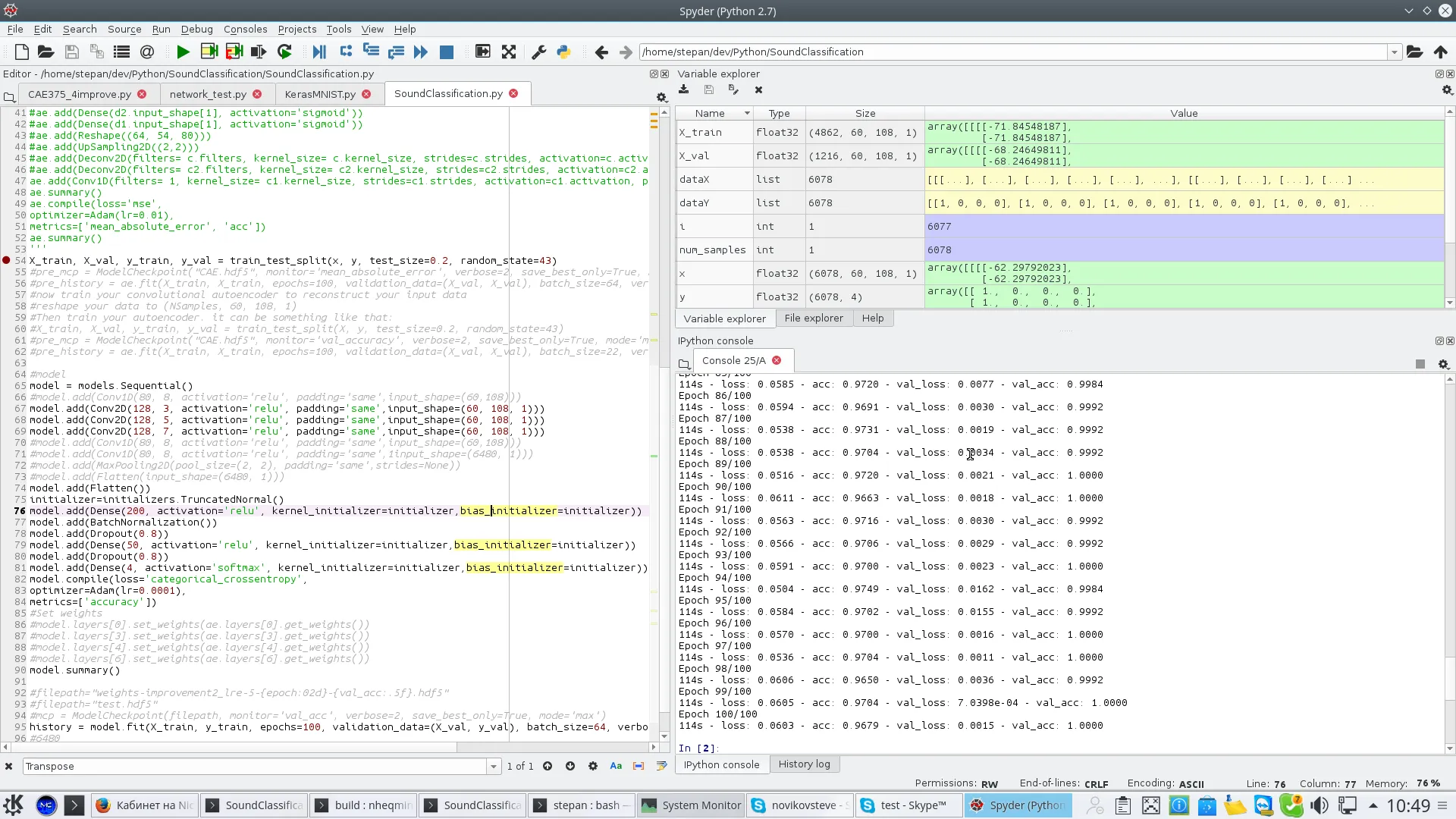Stop debugging with the blue square icon
Screen dimensions: 1456x819
pos(447,52)
